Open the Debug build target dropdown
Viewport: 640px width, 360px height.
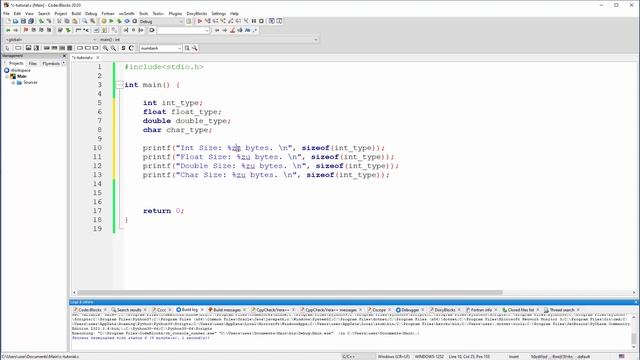pos(161,21)
